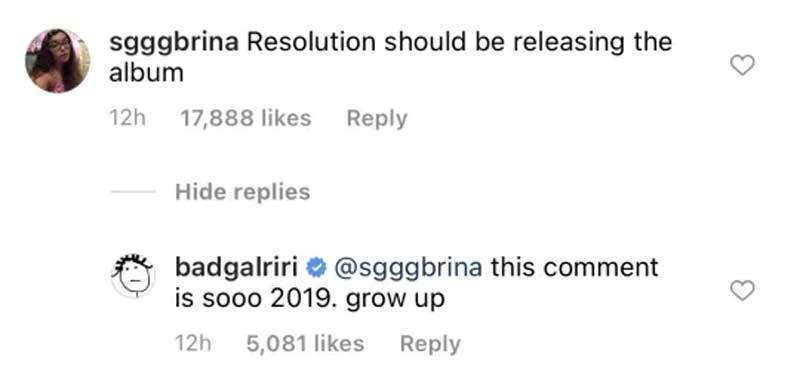Open the badgalriri username link
800x369 pixels.
click(237, 268)
